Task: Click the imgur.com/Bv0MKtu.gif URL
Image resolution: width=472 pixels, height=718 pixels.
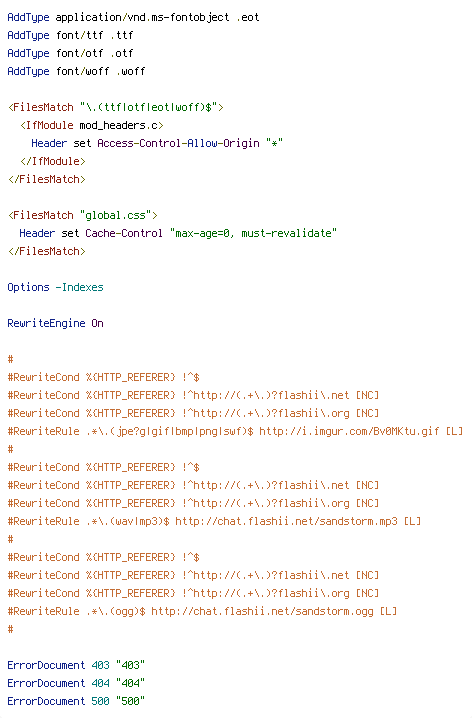Action: tap(349, 431)
